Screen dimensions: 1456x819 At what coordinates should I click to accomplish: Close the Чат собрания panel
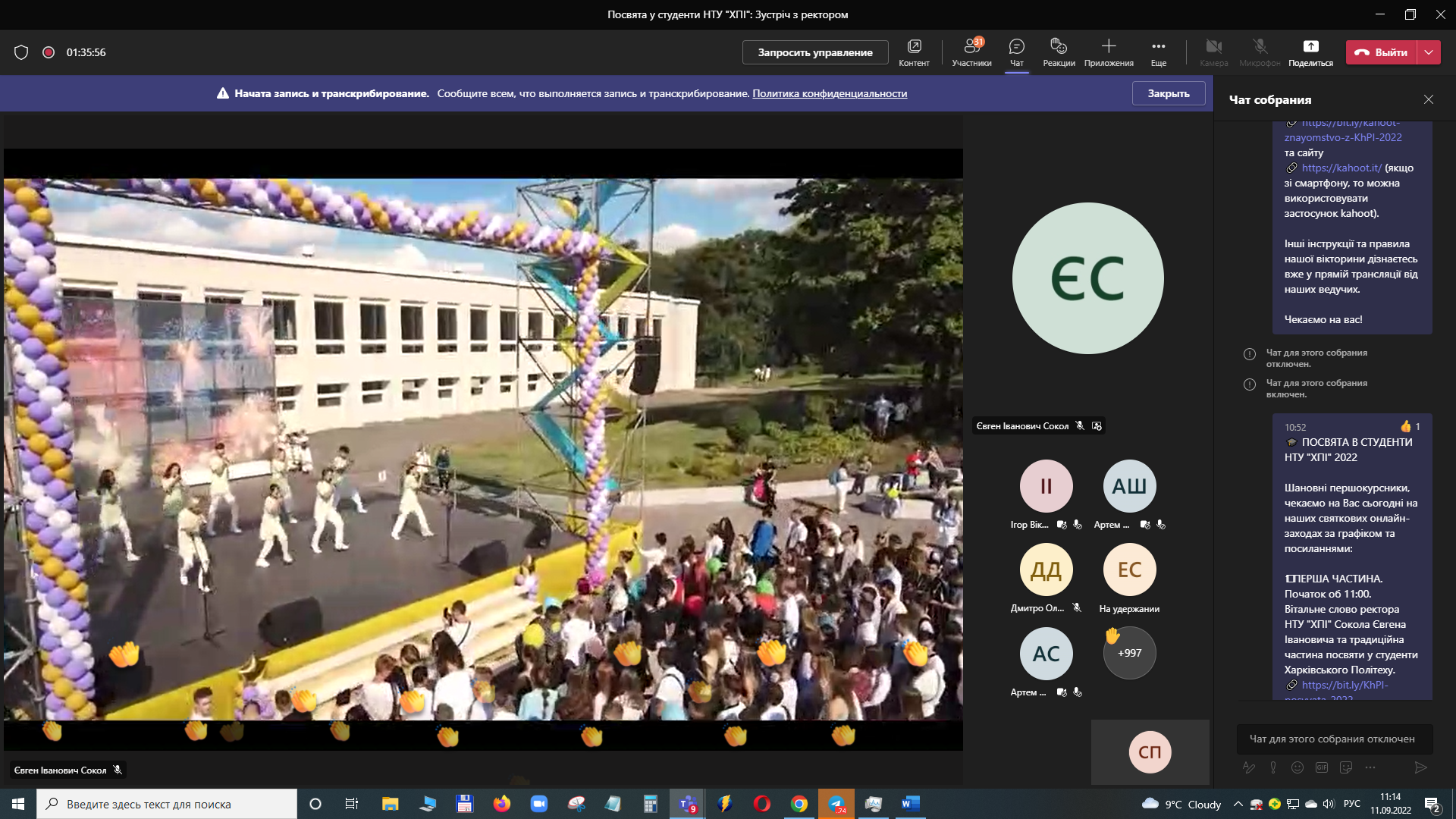pyautogui.click(x=1429, y=99)
